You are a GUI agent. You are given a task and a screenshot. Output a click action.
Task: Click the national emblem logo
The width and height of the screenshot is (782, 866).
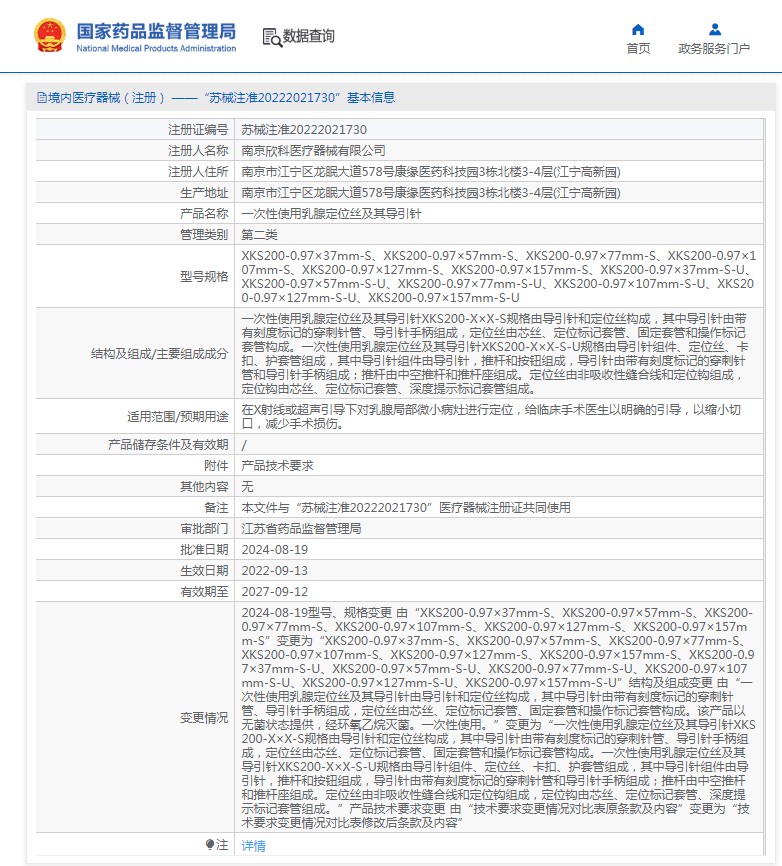pos(50,35)
